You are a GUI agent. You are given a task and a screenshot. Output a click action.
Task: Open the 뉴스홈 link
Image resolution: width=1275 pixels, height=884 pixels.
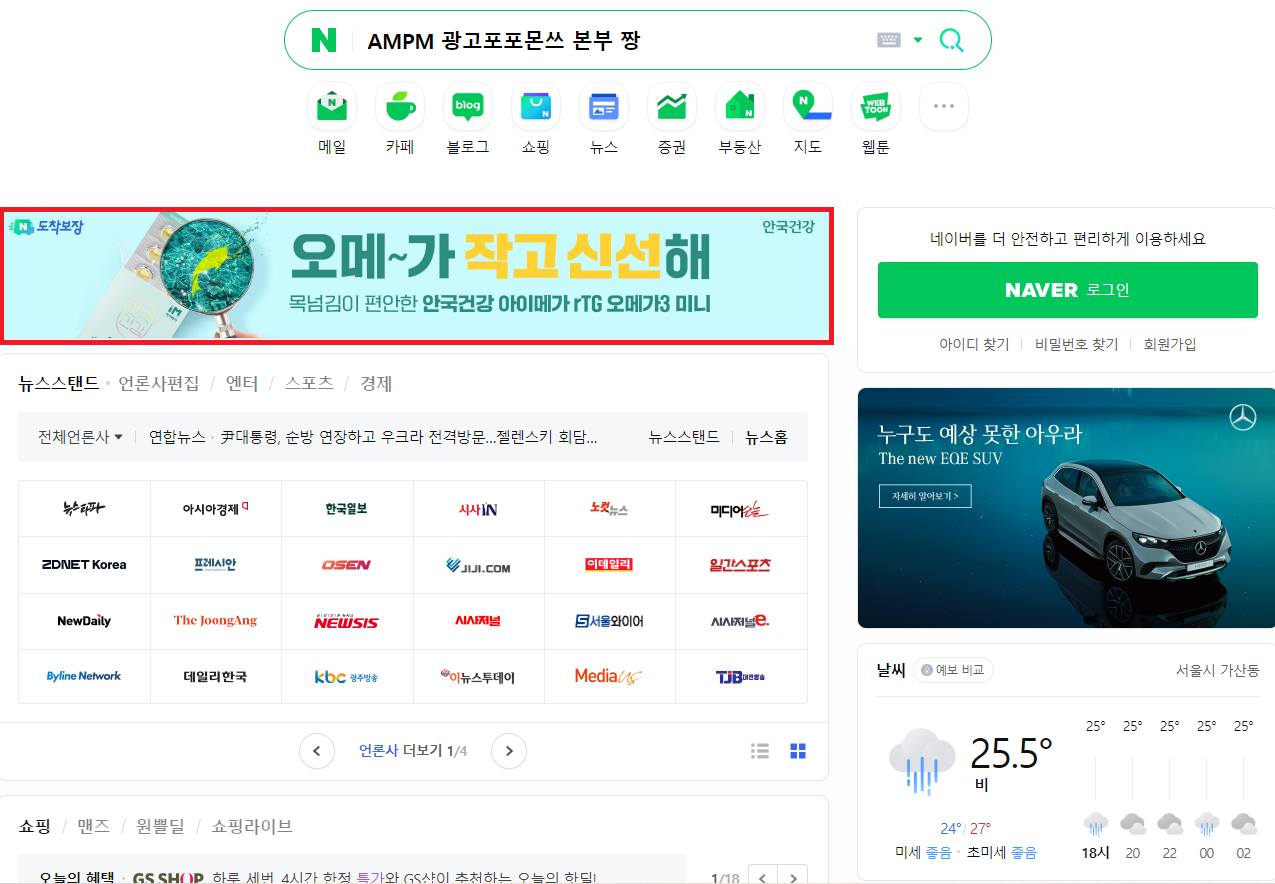766,437
